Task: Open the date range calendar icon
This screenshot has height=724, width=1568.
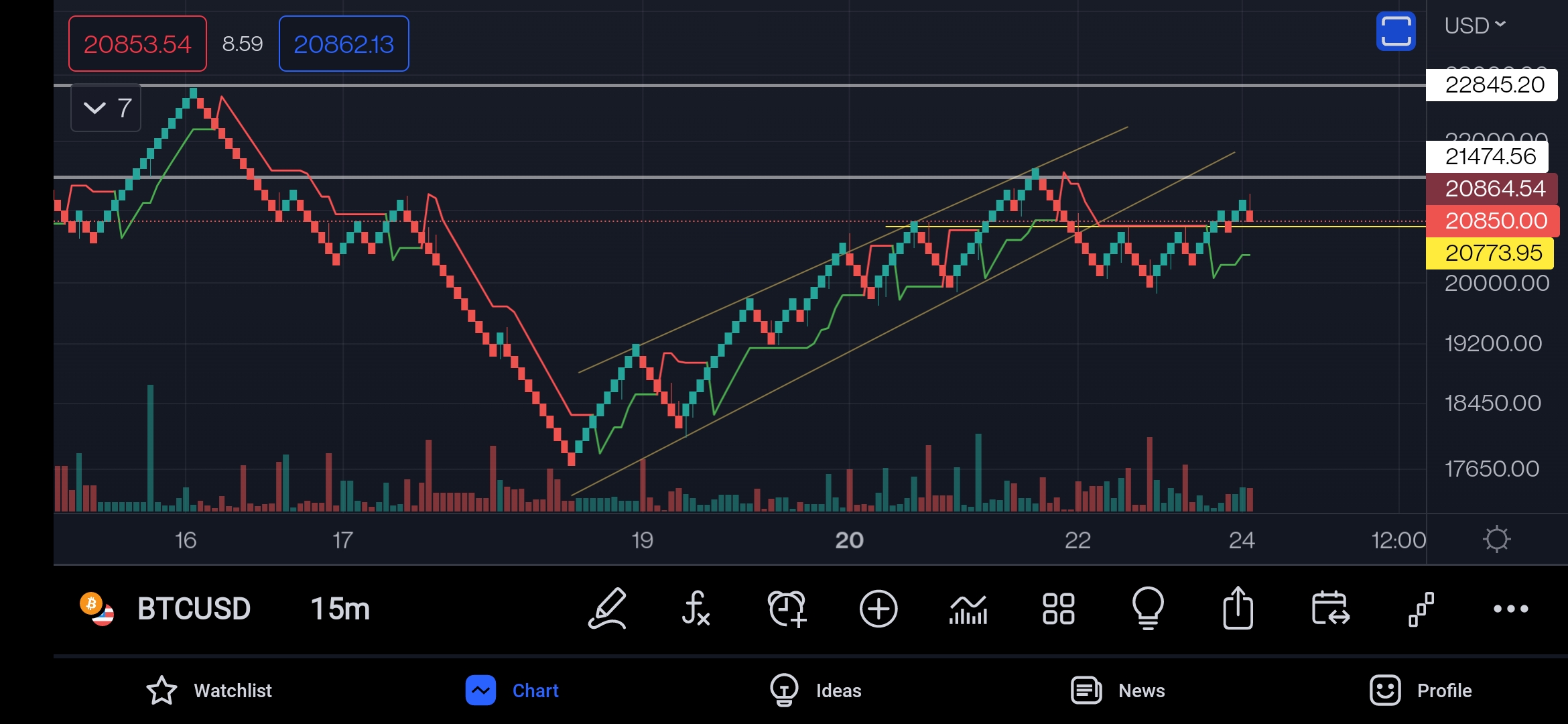Action: (x=1330, y=609)
